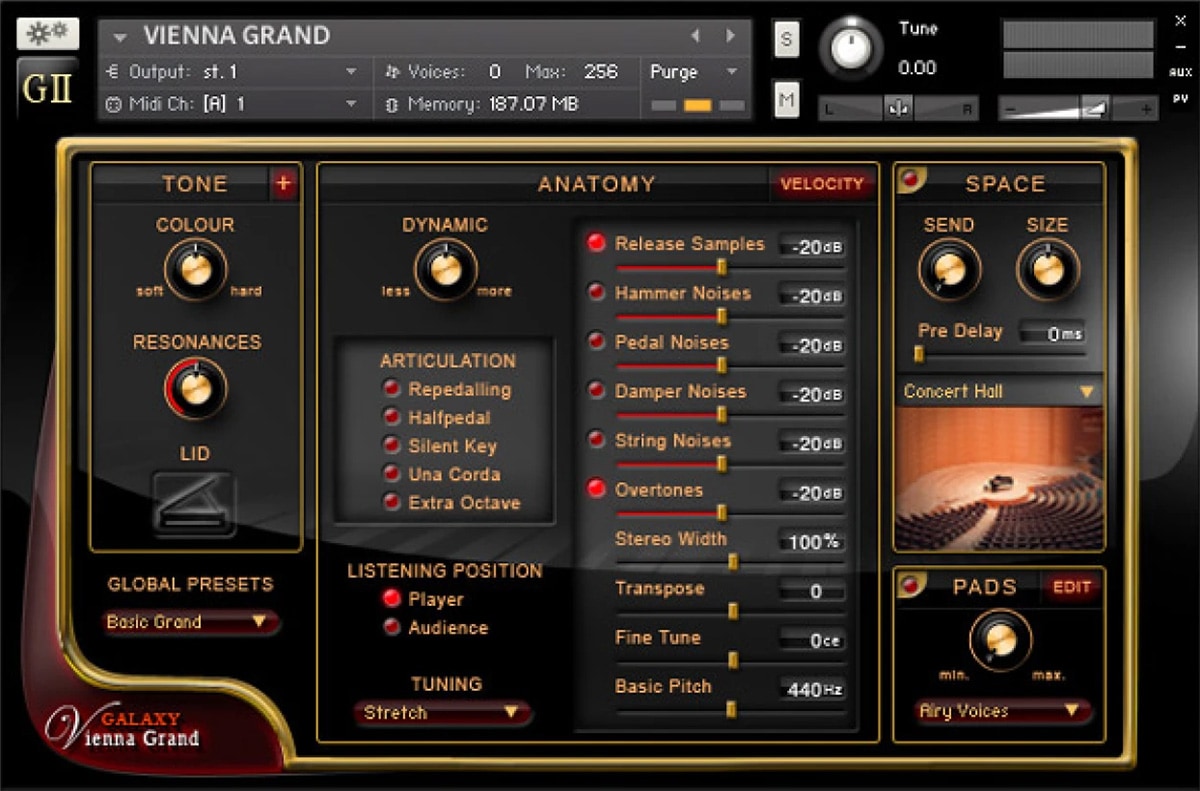Click the Stereo Width slider handle
Viewport: 1200px width, 791px height.
click(x=733, y=562)
